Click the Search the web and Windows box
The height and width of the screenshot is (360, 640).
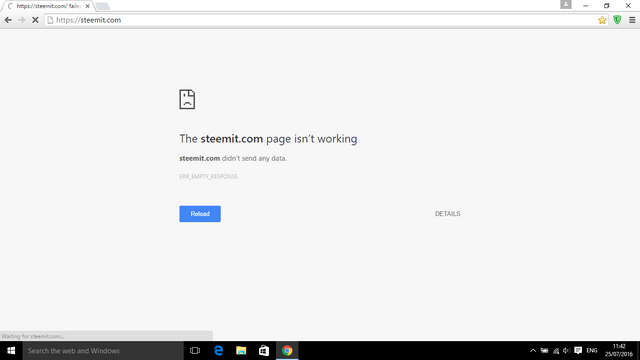click(x=103, y=351)
